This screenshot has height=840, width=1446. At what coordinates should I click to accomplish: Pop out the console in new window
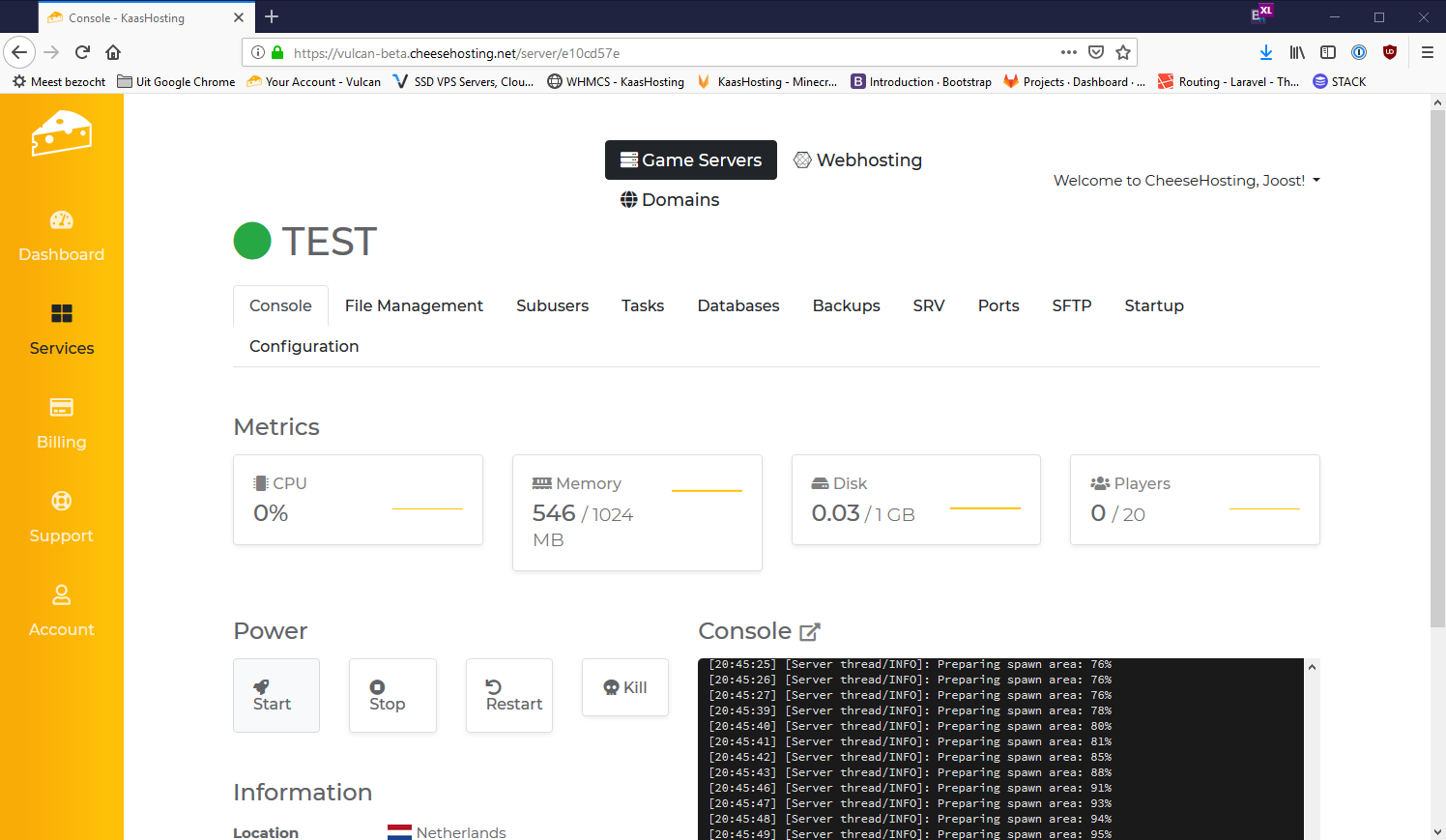pyautogui.click(x=810, y=632)
